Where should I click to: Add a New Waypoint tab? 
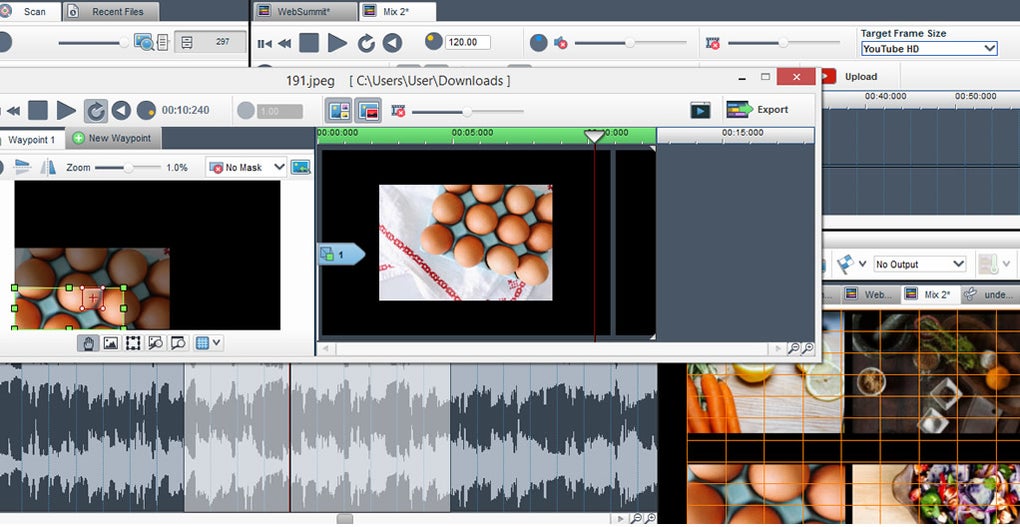113,139
